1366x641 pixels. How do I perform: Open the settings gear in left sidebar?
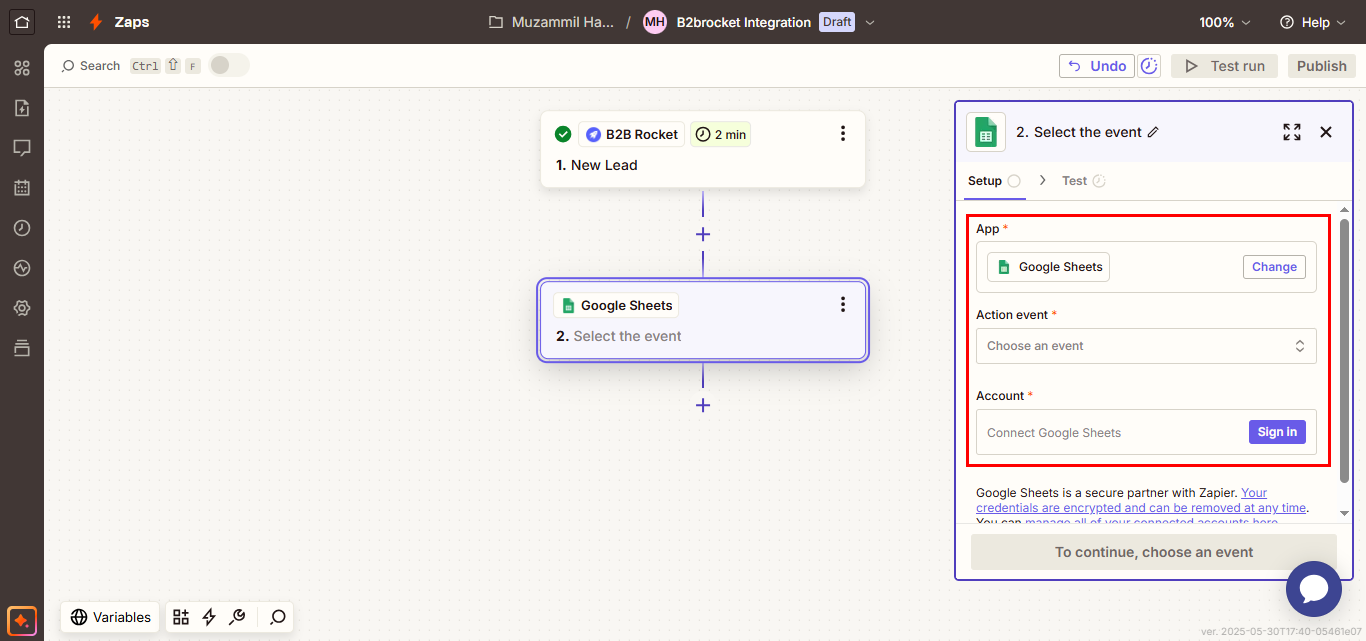click(x=22, y=308)
